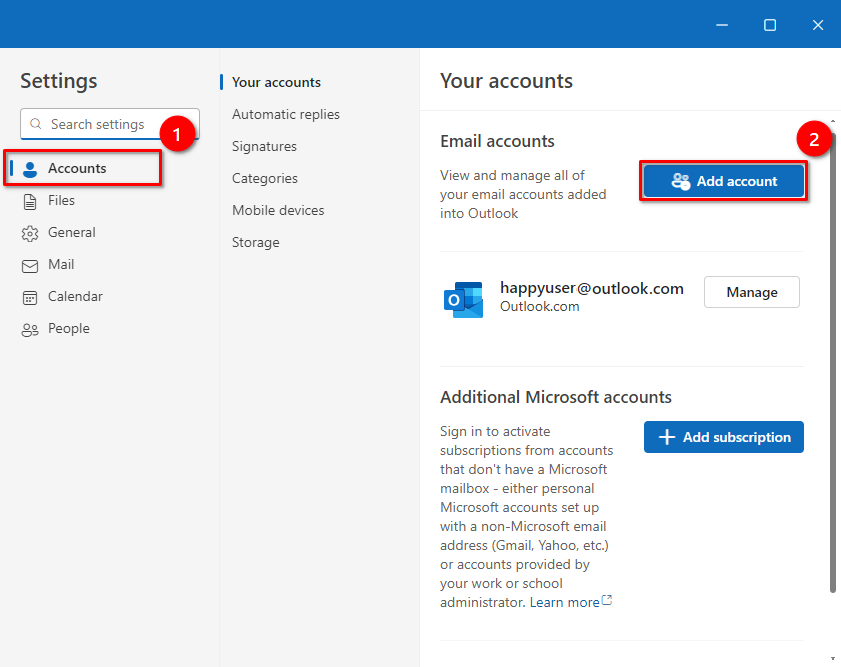The width and height of the screenshot is (841, 667).
Task: Go to Signatures settings
Action: point(264,146)
